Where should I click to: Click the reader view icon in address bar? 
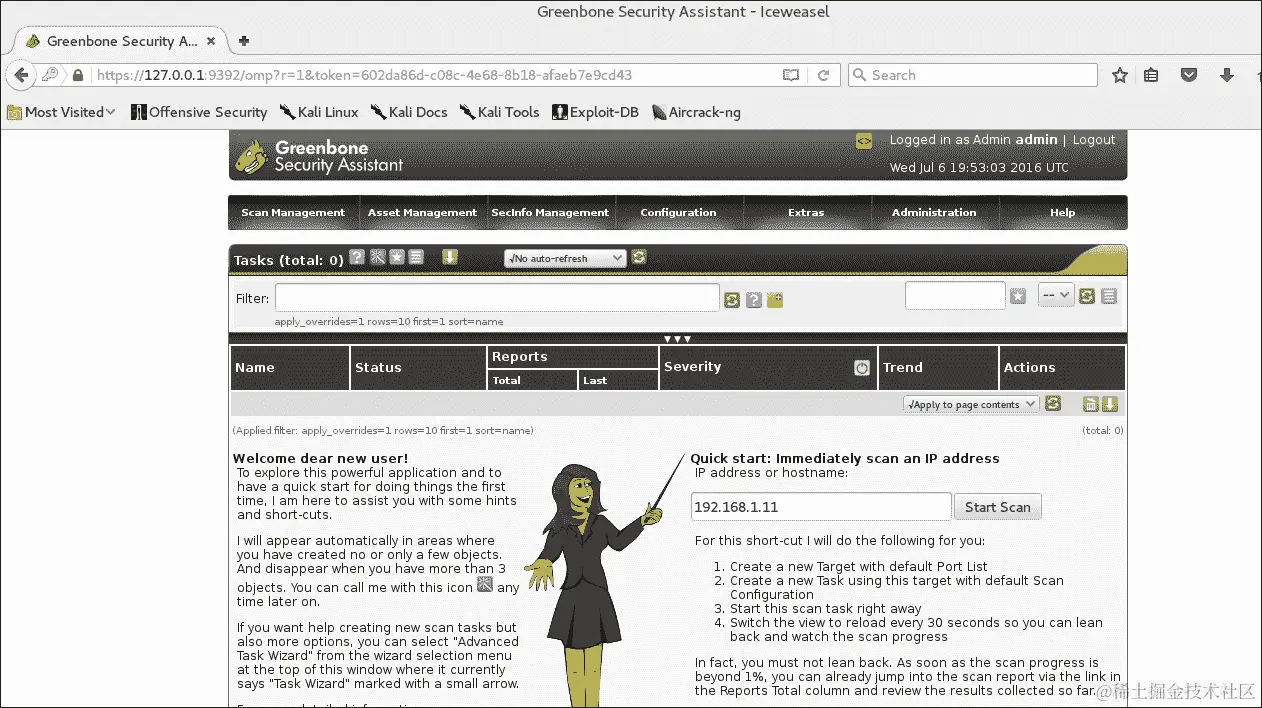click(791, 75)
